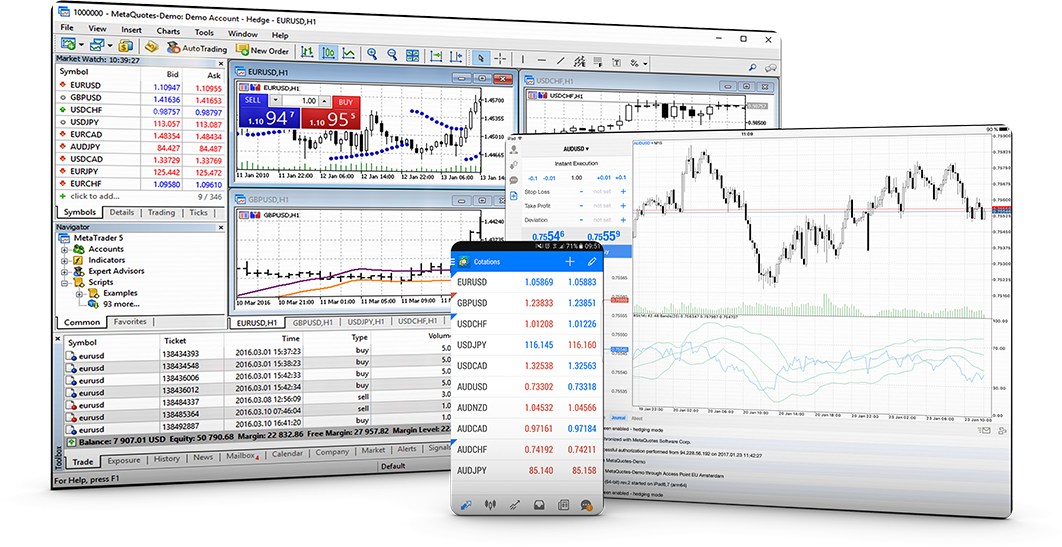Select the crosshair tool

500,58
